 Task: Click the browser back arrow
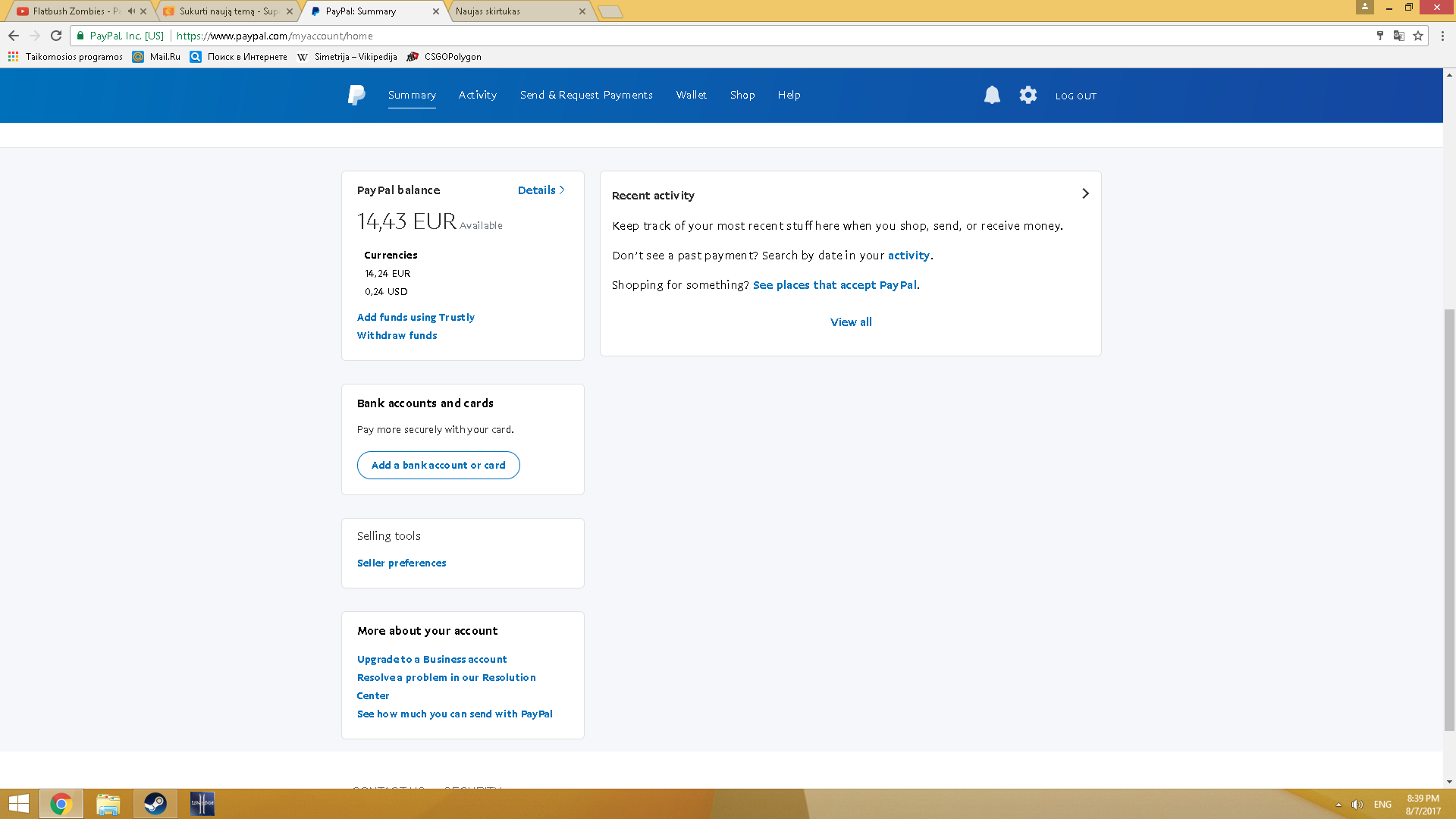click(x=14, y=36)
